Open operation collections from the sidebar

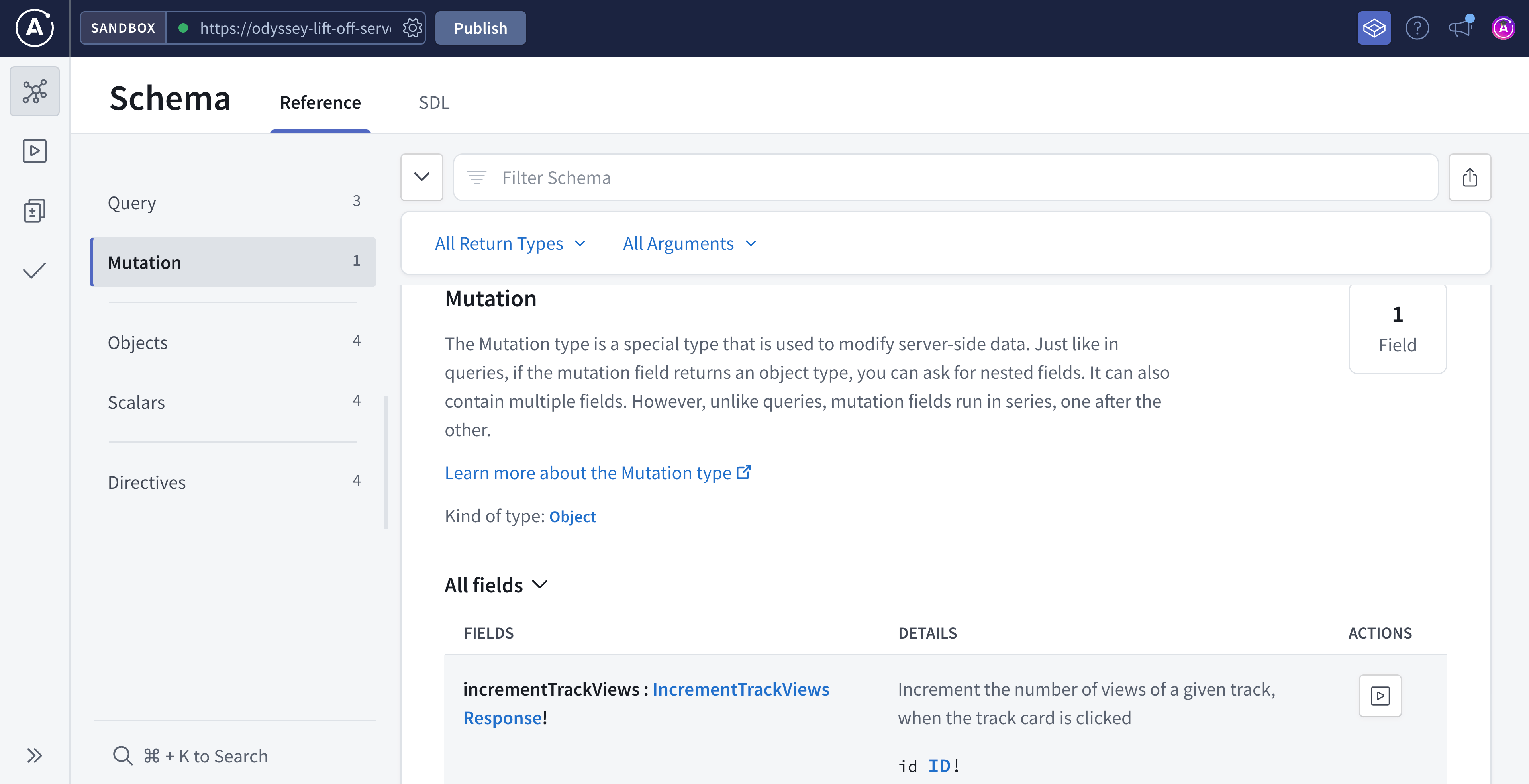(34, 210)
